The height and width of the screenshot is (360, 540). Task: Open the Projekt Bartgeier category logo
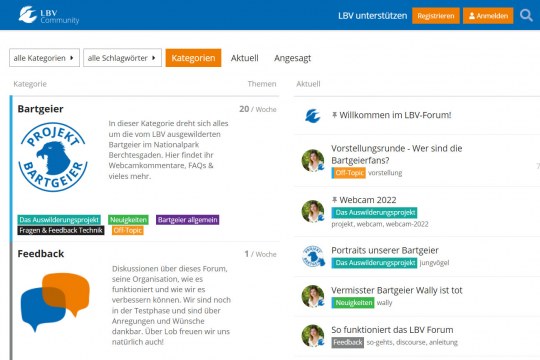coord(53,157)
